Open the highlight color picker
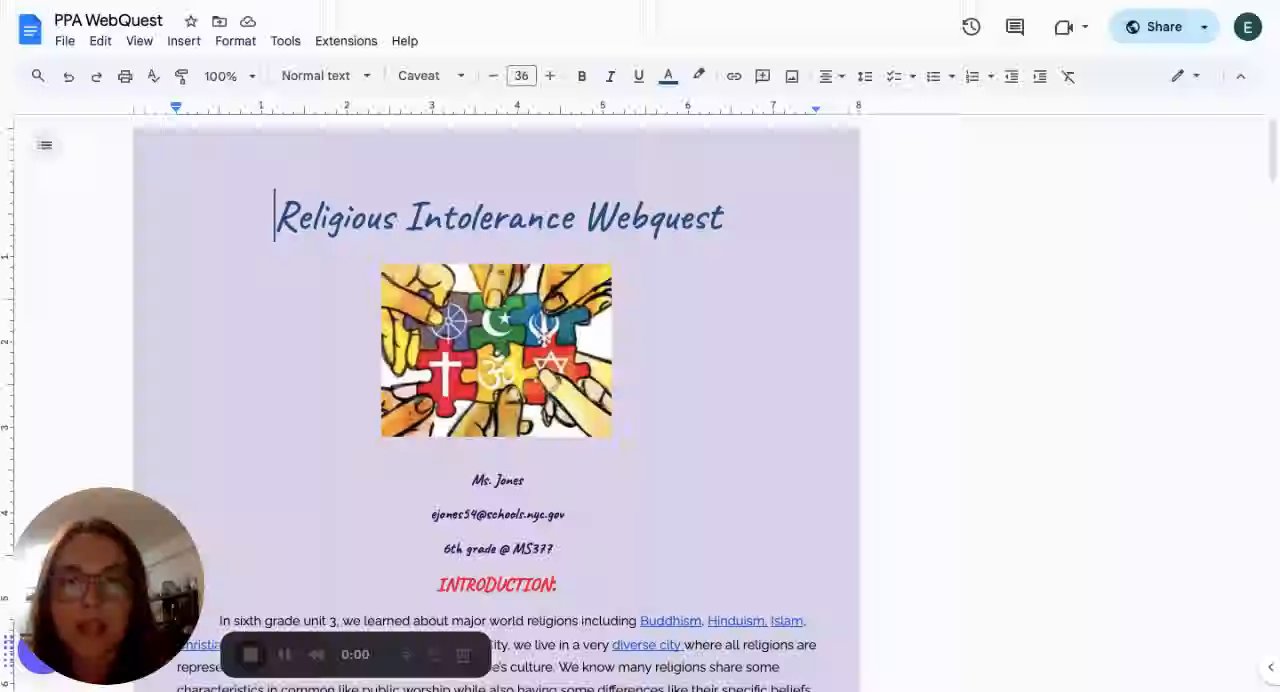Viewport: 1280px width, 692px height. click(699, 76)
